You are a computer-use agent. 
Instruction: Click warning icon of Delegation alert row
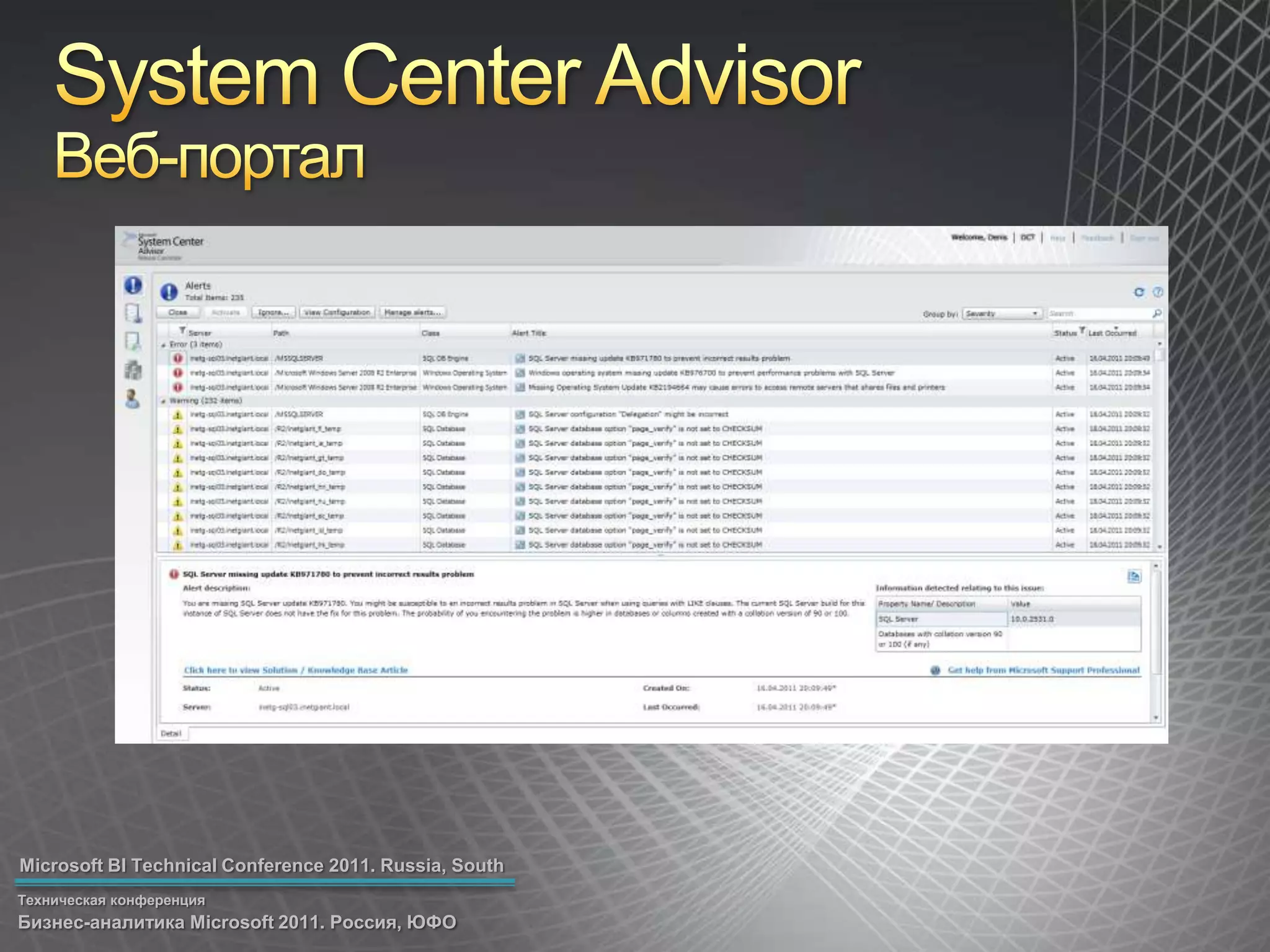click(178, 414)
